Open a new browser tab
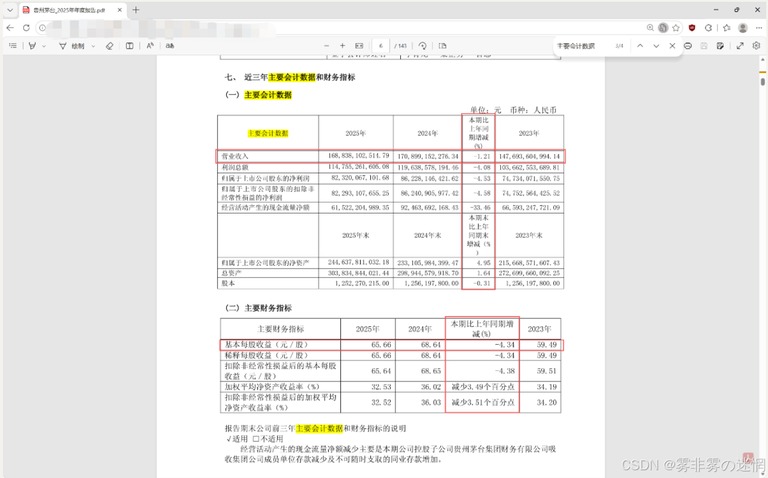The image size is (768, 478). [x=136, y=10]
